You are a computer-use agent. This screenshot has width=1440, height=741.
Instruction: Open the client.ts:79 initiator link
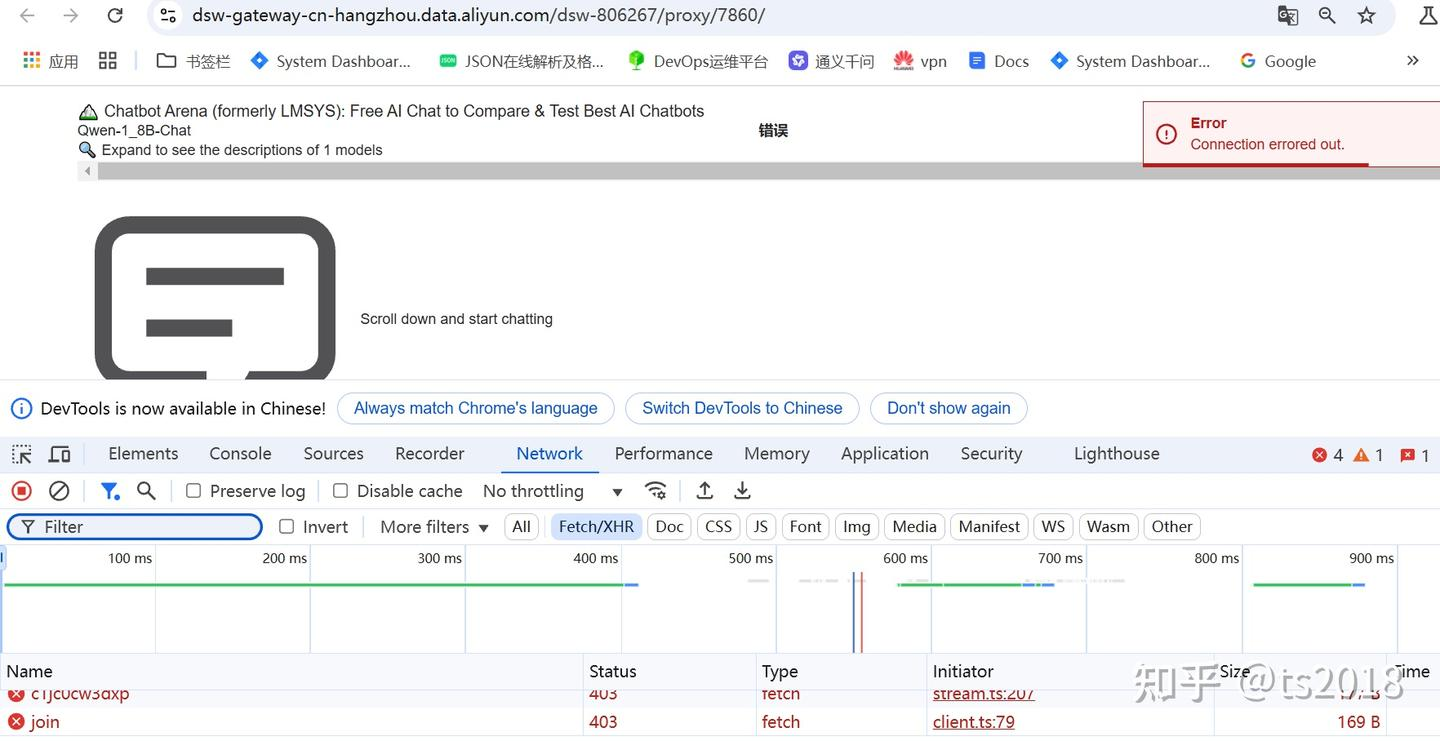[x=974, y=722]
